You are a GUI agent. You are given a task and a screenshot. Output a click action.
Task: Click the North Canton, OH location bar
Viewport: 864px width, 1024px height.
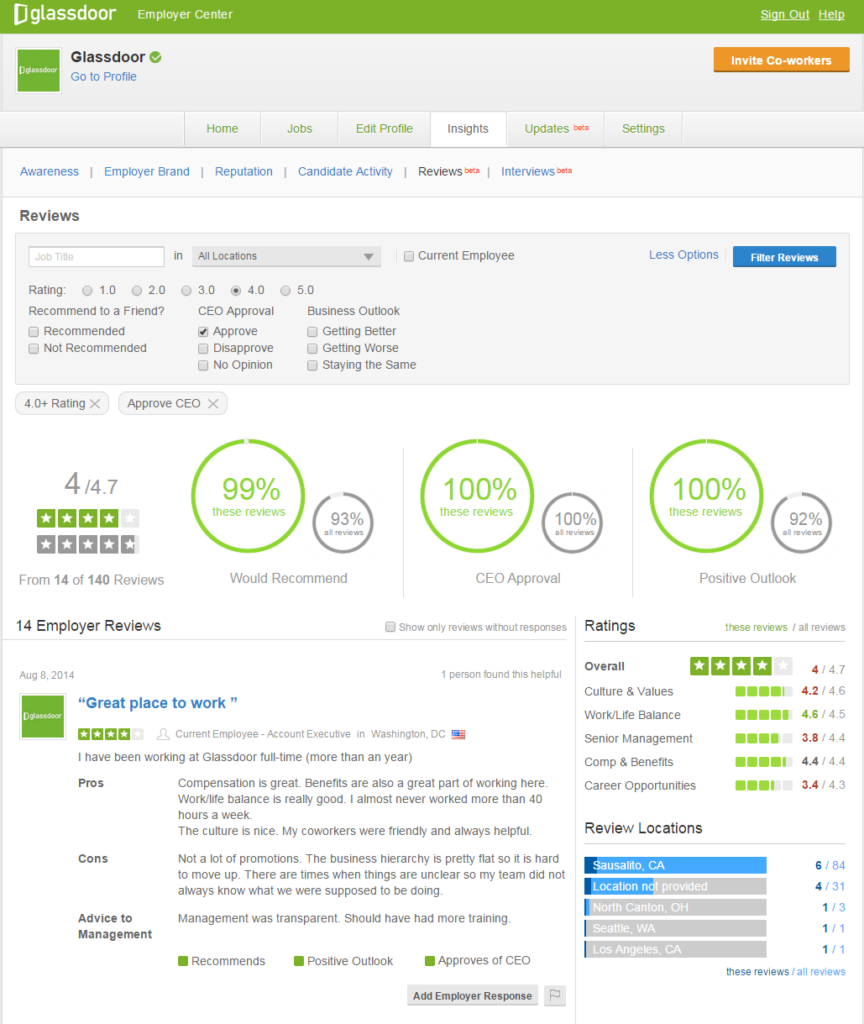[675, 907]
